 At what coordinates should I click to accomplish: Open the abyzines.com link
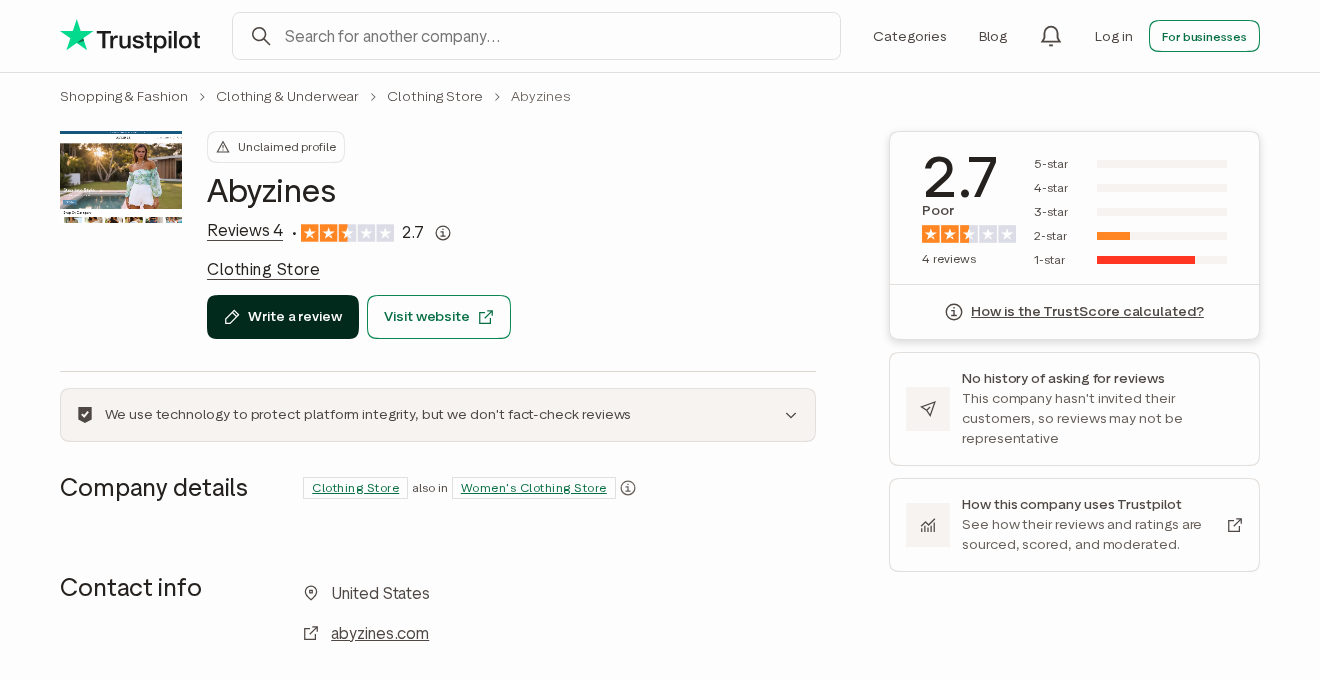click(x=380, y=633)
